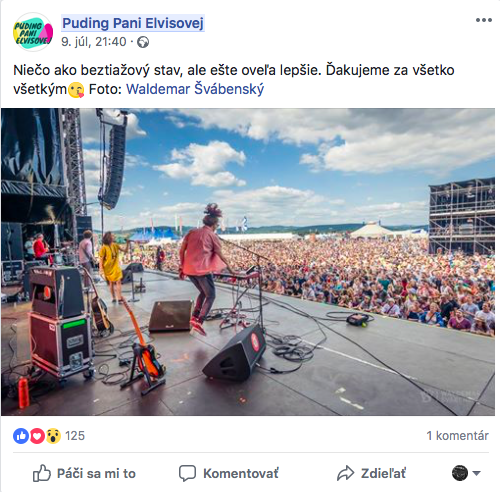Click the share arrow icon

[345, 473]
